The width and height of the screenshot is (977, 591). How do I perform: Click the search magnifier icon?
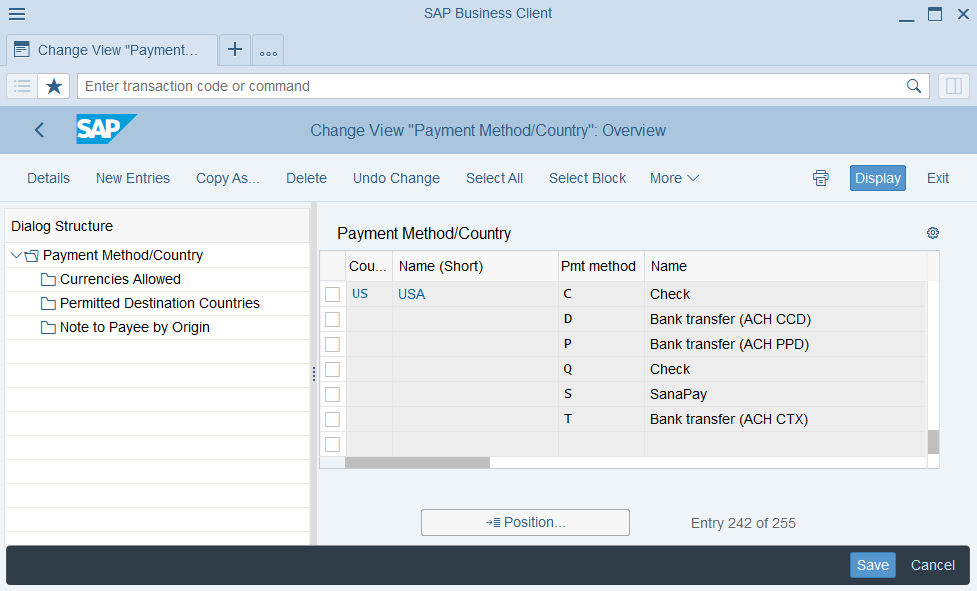pos(913,86)
